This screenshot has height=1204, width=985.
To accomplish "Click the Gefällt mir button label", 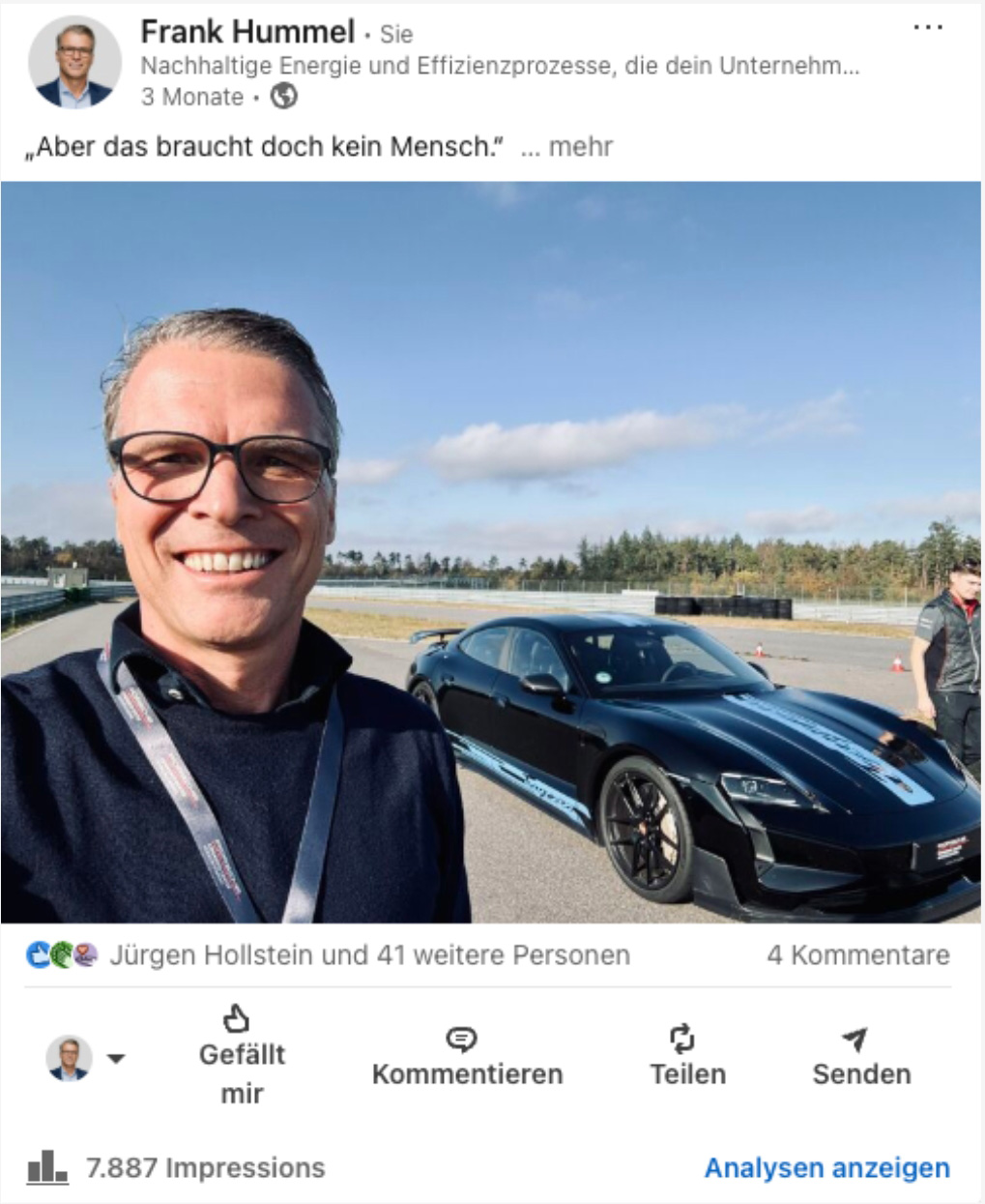I will point(242,1073).
